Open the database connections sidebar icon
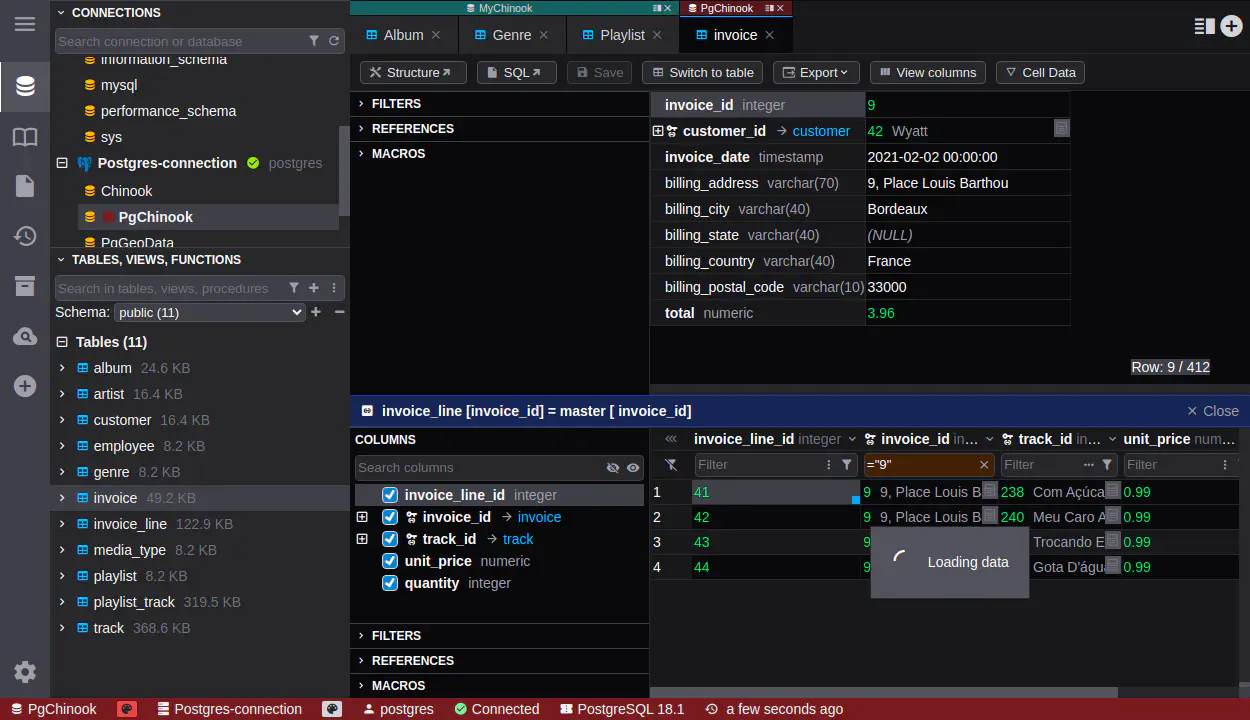 click(x=25, y=86)
